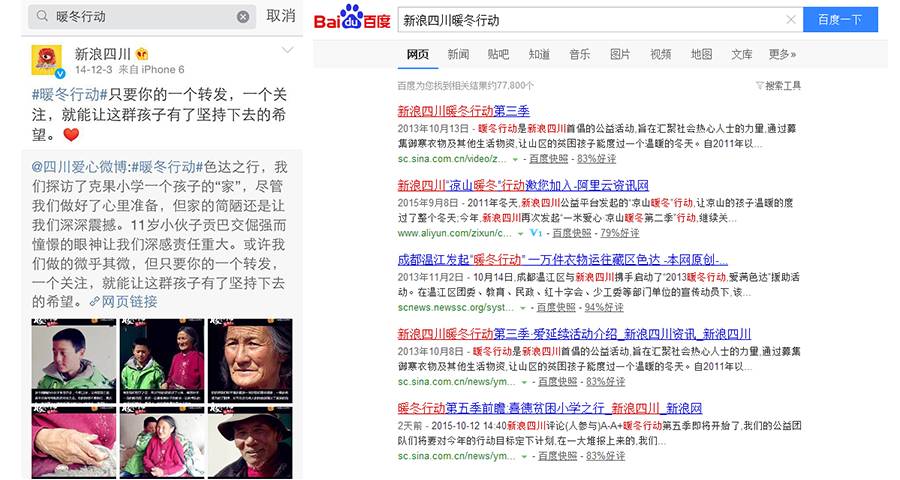Open the 新浪四川 account name
This screenshot has height=480, width=900.
click(x=103, y=54)
